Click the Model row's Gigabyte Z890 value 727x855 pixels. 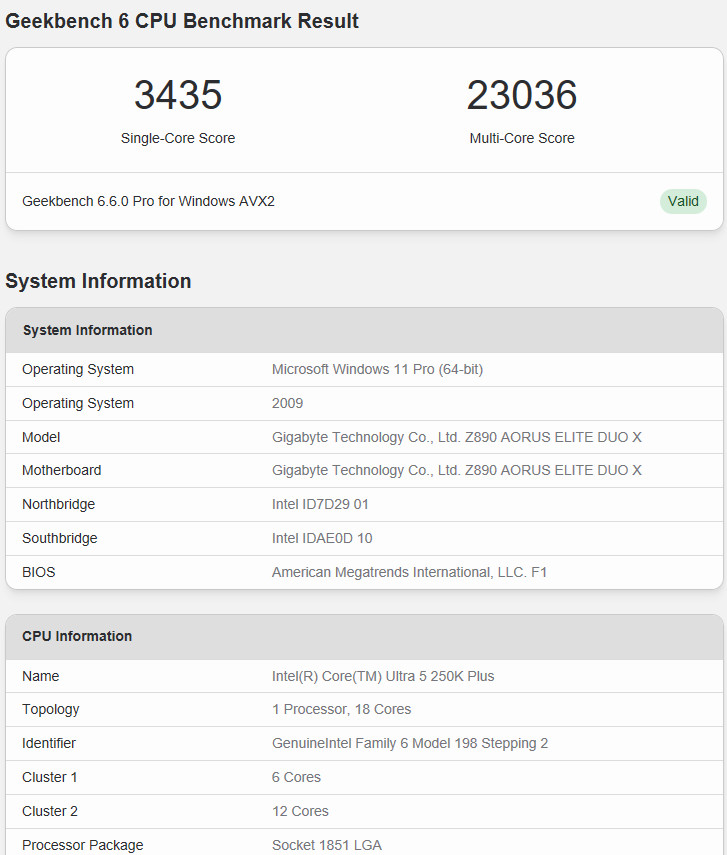[456, 437]
